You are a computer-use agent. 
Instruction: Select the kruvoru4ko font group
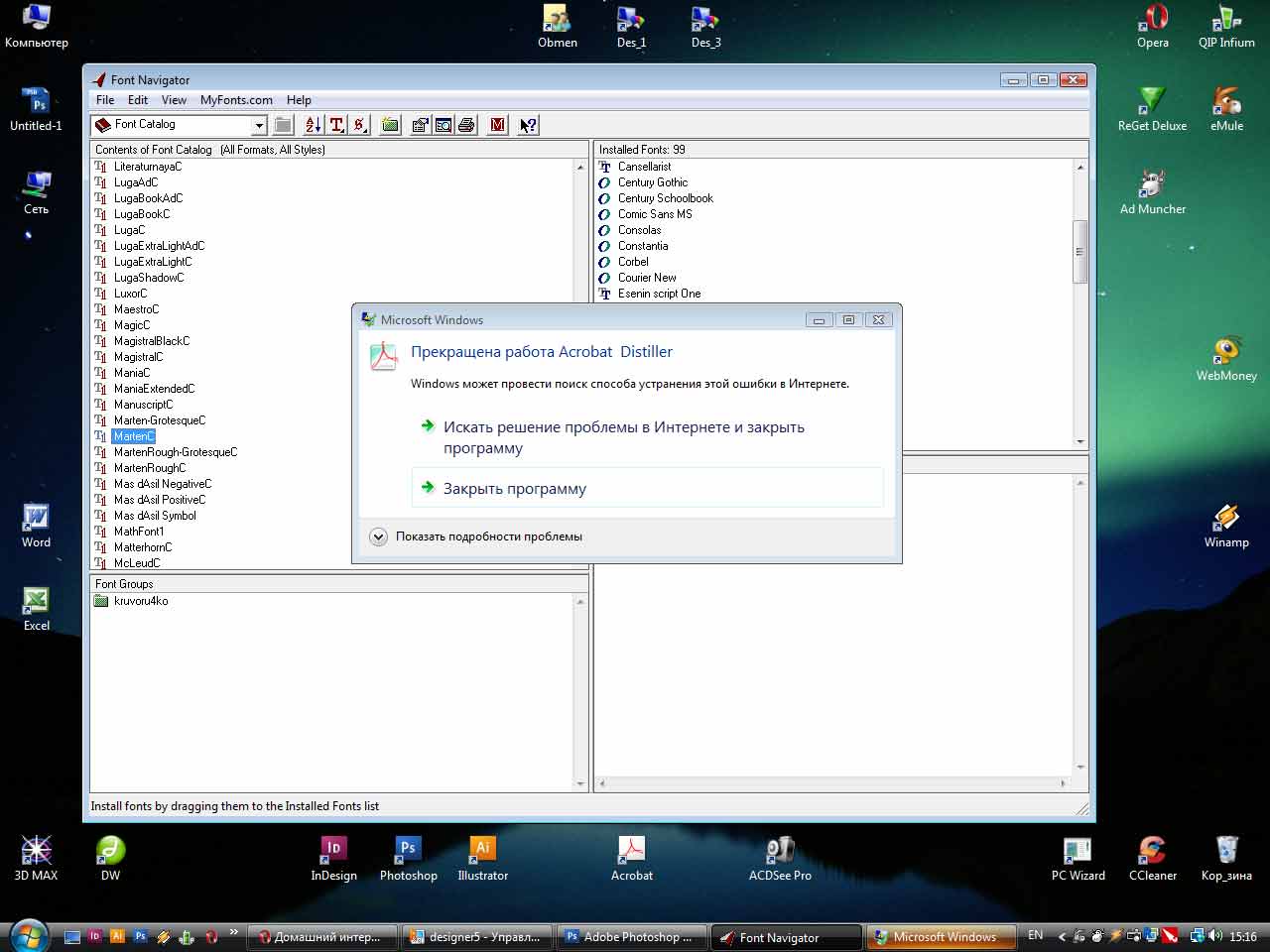141,601
